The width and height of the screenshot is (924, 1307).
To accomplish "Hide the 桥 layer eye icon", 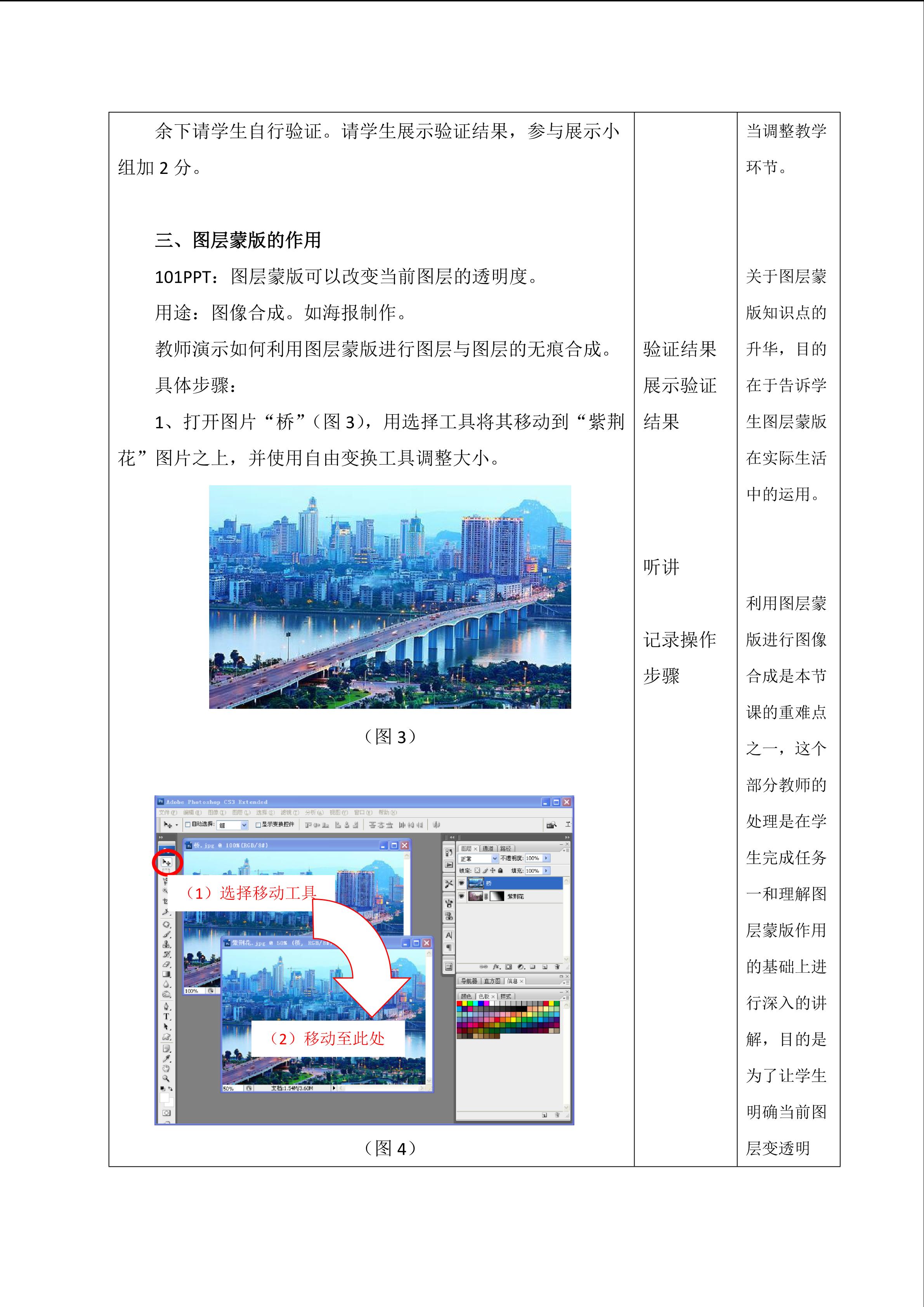I will 462,883.
